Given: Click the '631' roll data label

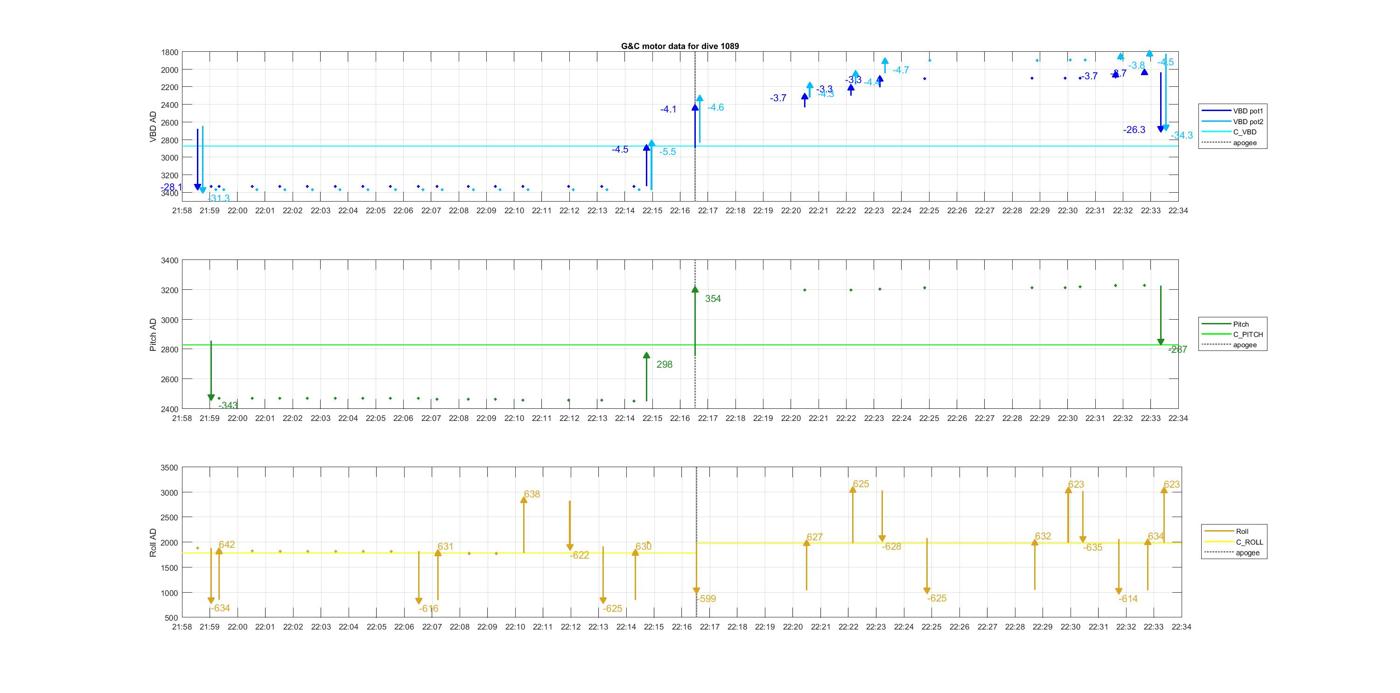Looking at the screenshot, I should point(445,547).
